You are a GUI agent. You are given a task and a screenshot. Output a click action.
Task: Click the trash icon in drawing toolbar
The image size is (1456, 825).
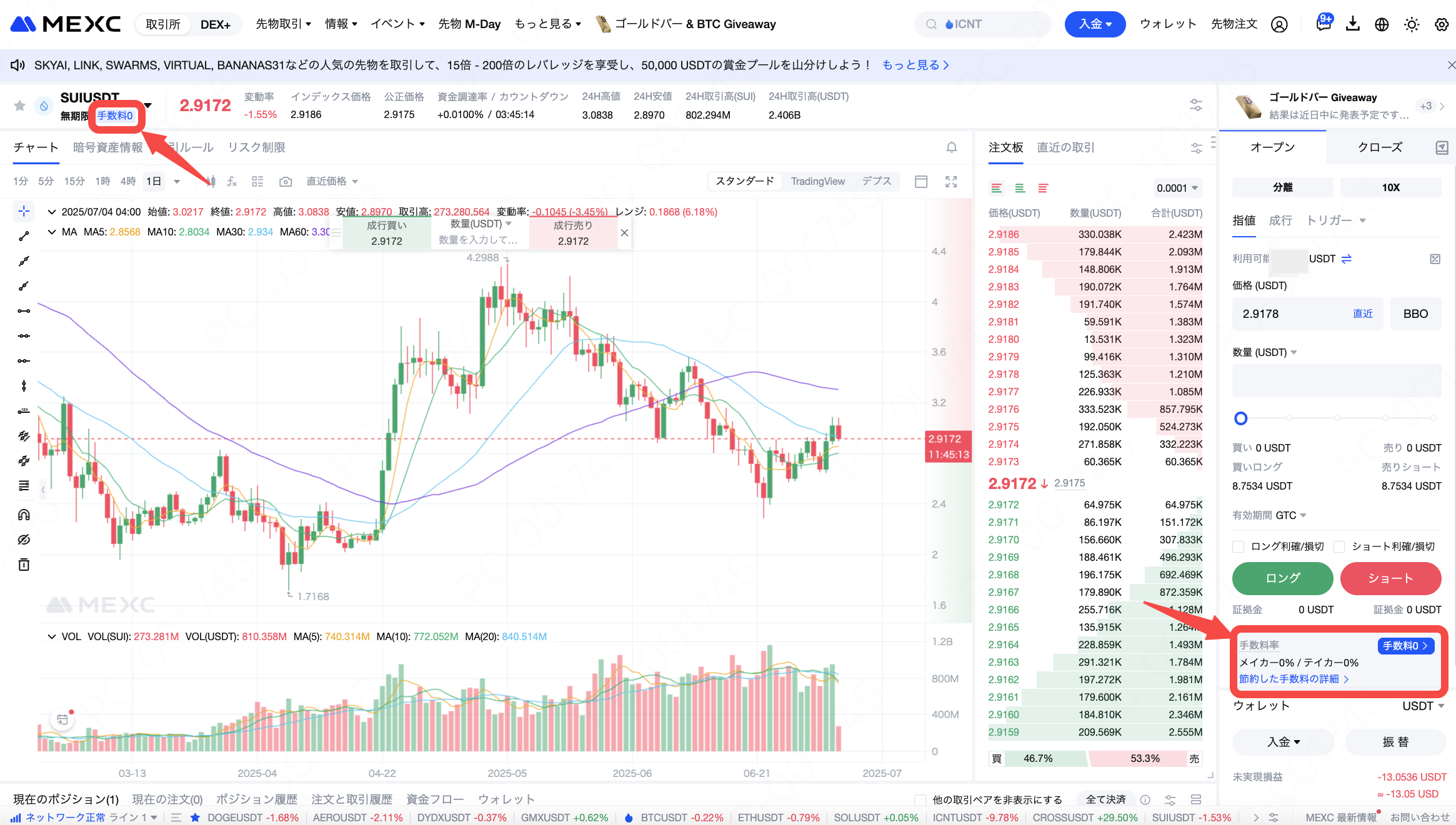pyautogui.click(x=24, y=565)
